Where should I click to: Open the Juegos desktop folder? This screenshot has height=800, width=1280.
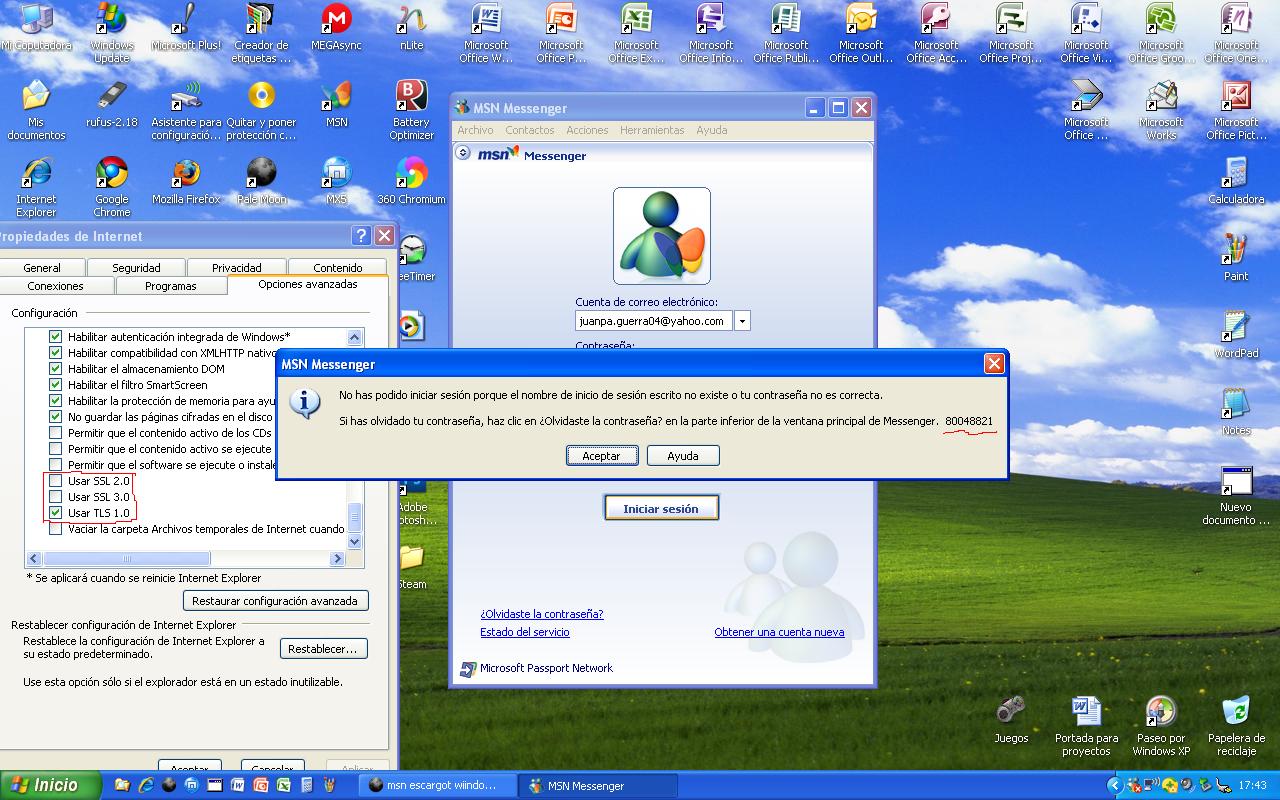coord(1011,720)
